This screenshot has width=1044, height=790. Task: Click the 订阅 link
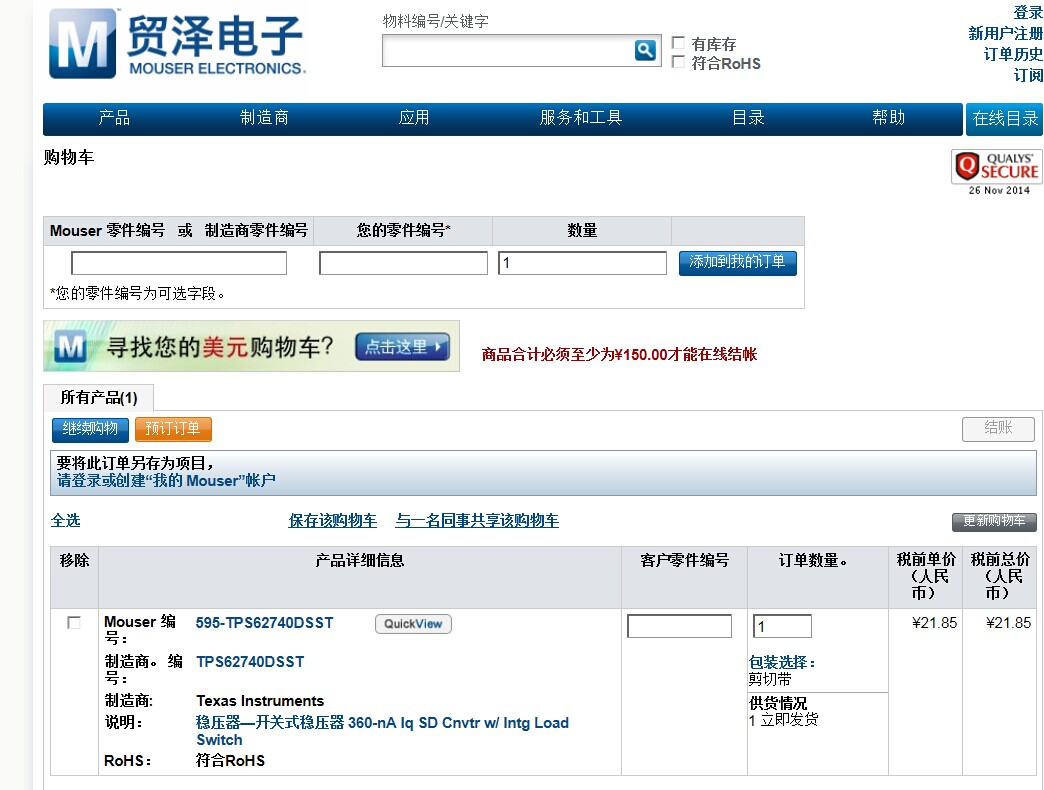click(x=1028, y=75)
